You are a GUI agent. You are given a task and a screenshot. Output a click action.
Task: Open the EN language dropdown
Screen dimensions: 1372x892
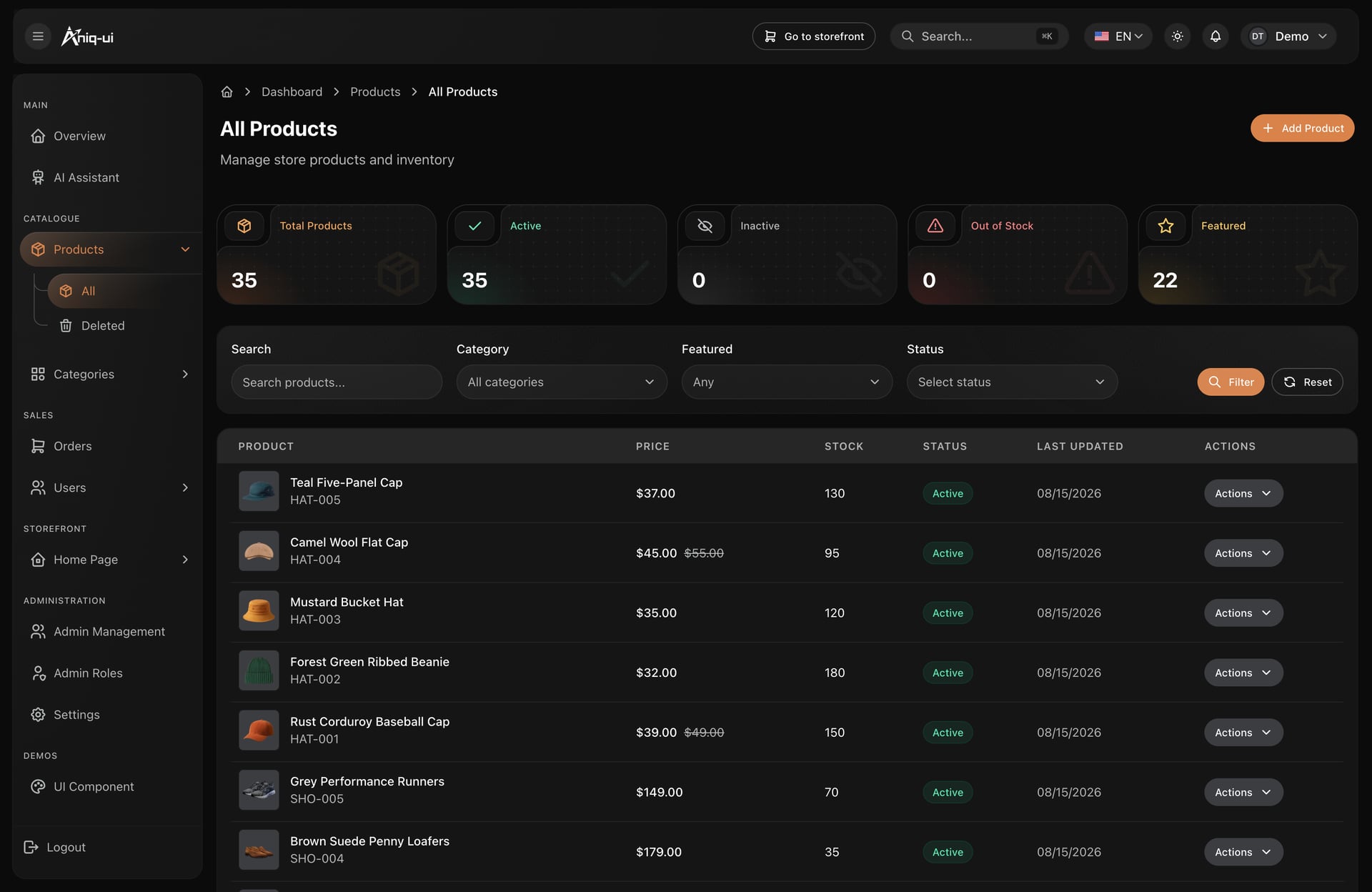click(x=1118, y=36)
